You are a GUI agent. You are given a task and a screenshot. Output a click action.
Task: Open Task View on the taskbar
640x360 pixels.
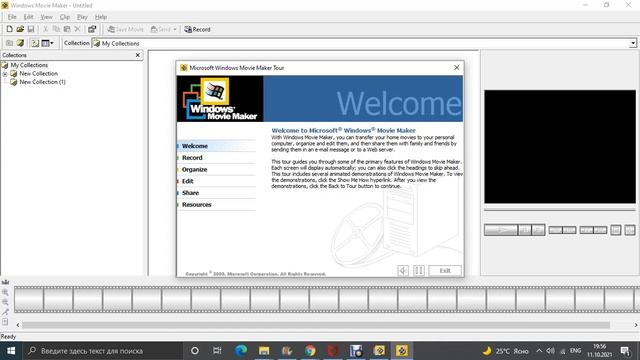[217, 351]
